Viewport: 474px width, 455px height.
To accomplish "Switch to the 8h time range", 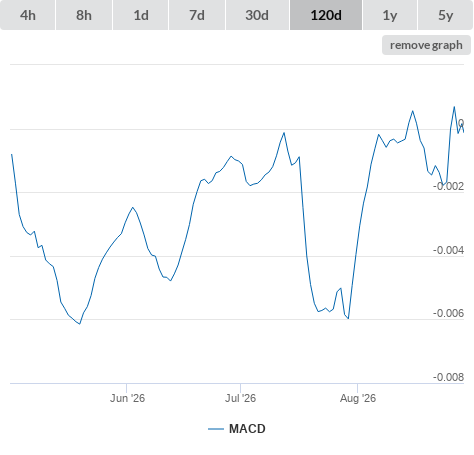I will (84, 15).
